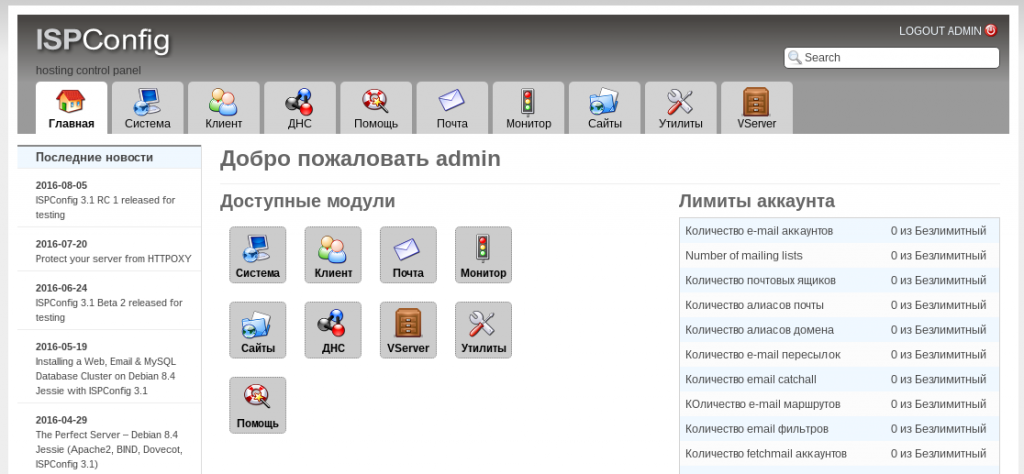Click the LOGOUT ADMIN link
Image resolution: width=1024 pixels, height=474 pixels.
(x=940, y=31)
